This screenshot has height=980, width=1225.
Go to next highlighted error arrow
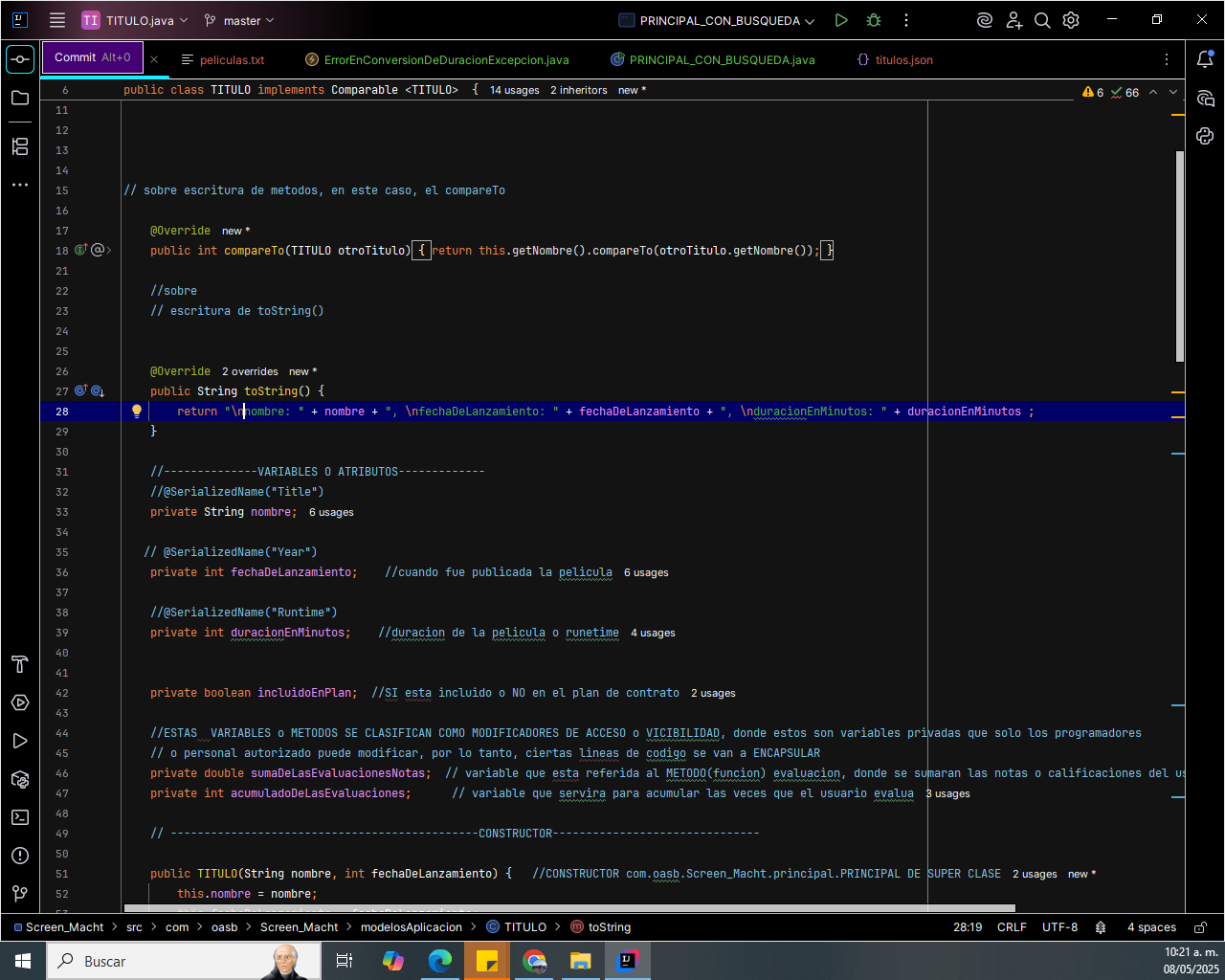pos(1173,92)
